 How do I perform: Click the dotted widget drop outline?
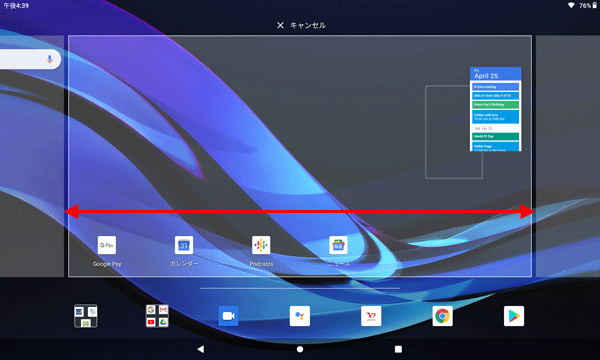tap(454, 132)
